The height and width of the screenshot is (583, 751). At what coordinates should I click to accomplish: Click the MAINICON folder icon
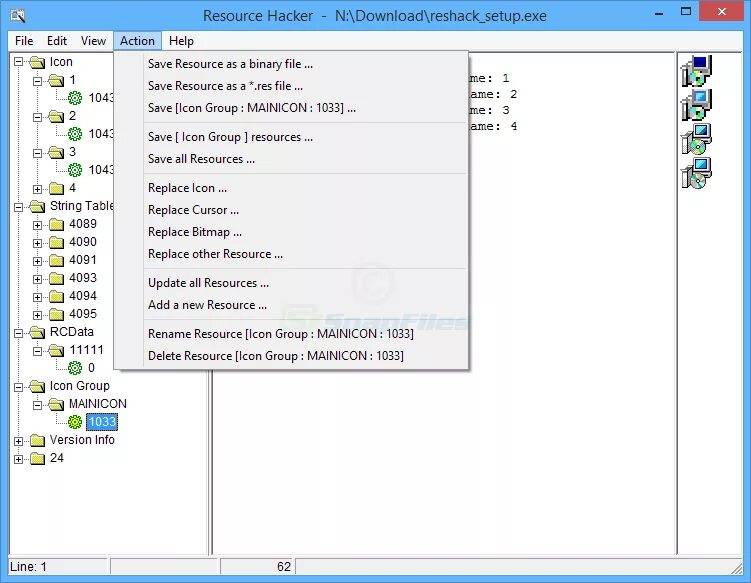click(56, 404)
